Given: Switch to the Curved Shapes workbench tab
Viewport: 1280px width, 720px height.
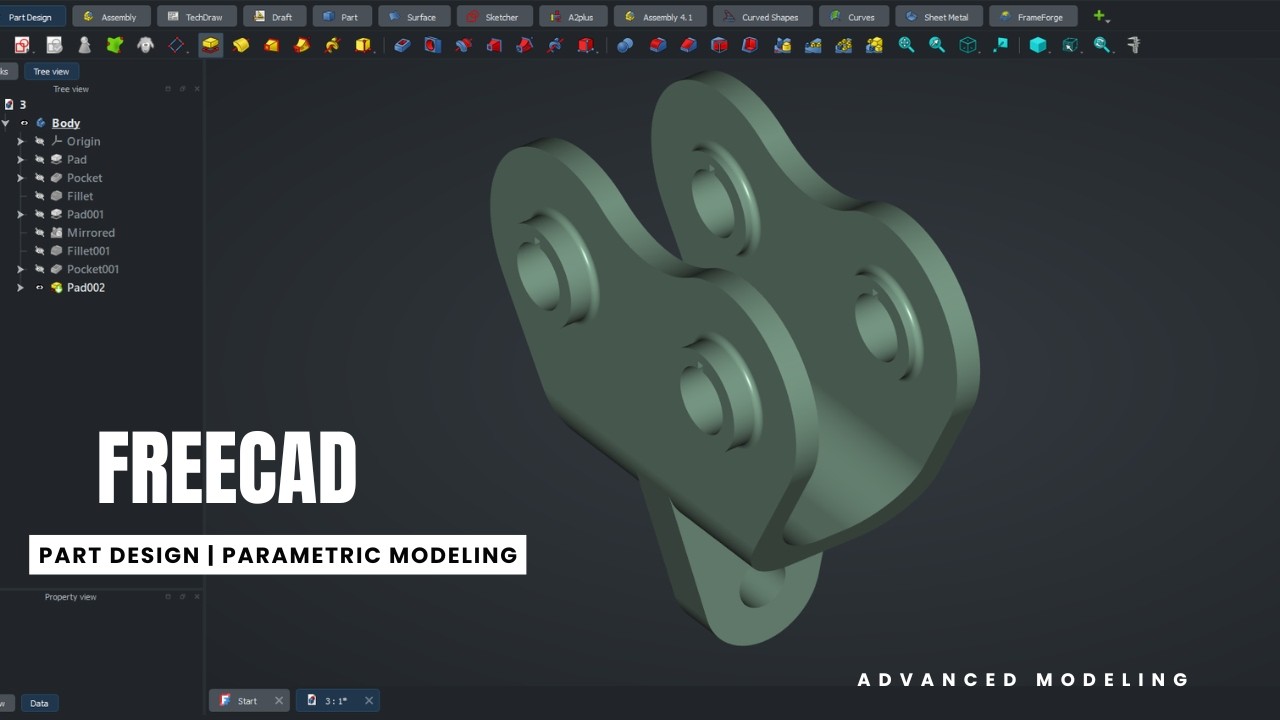Looking at the screenshot, I should [x=763, y=16].
